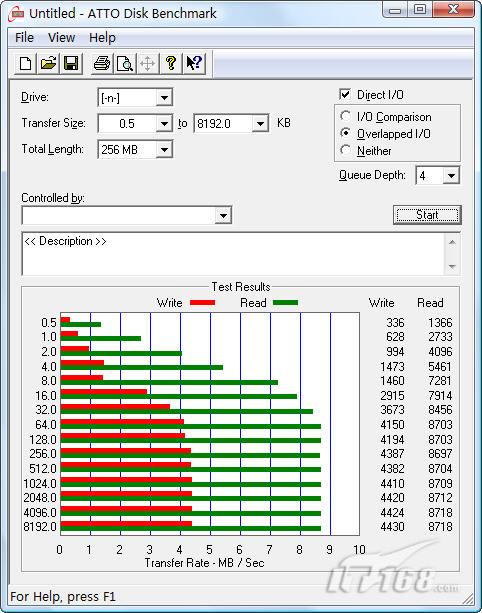Click the Start benchmark button
This screenshot has width=482, height=613.
(427, 215)
